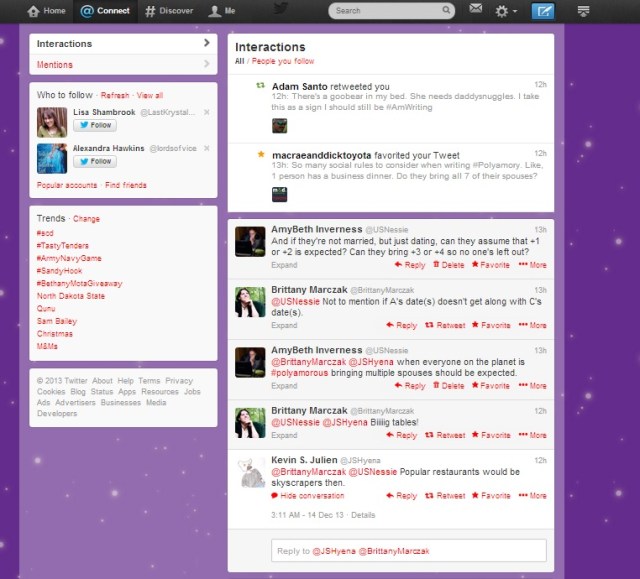View all follow suggestions

click(150, 95)
